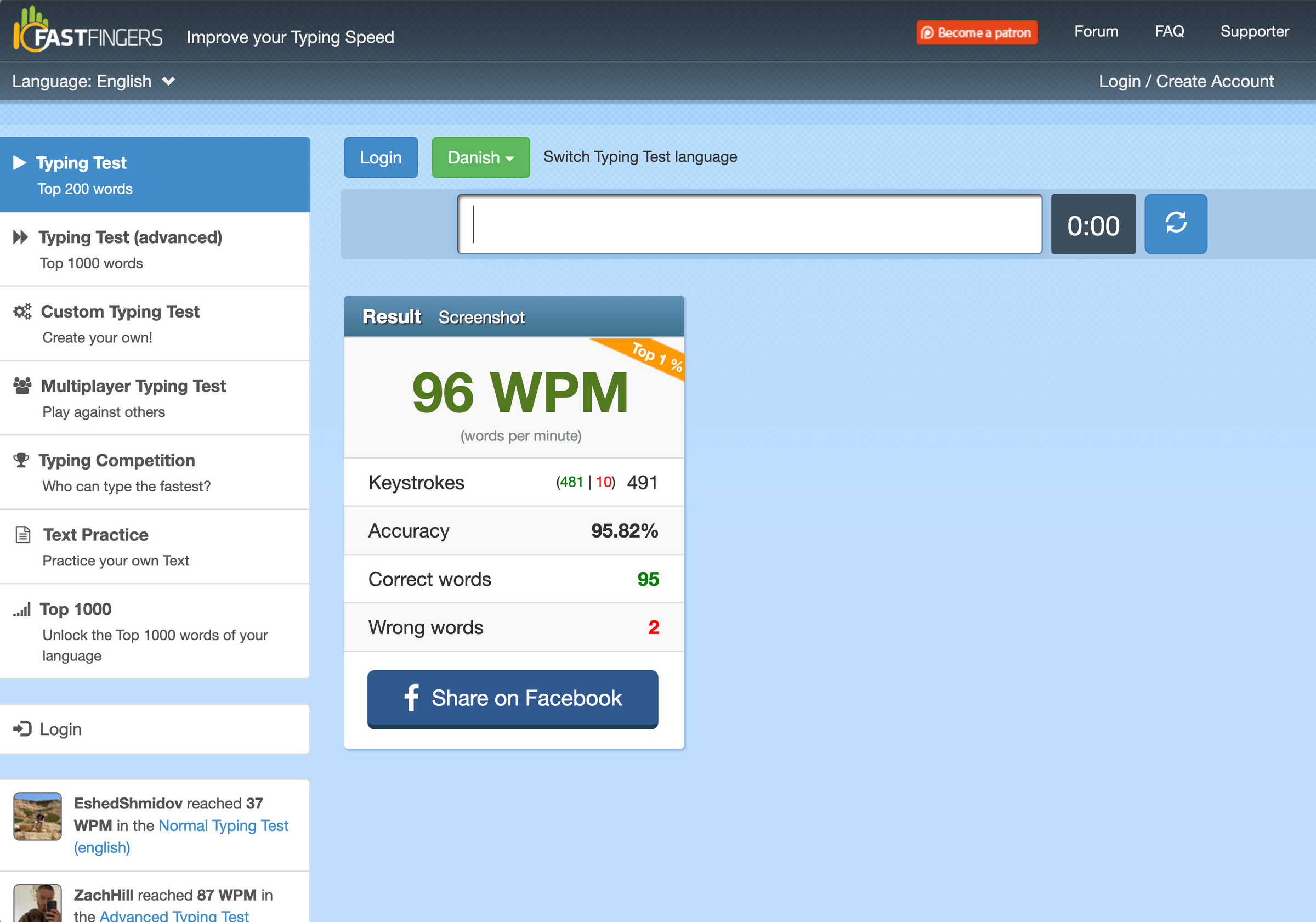Click the Become a patron button

point(976,33)
